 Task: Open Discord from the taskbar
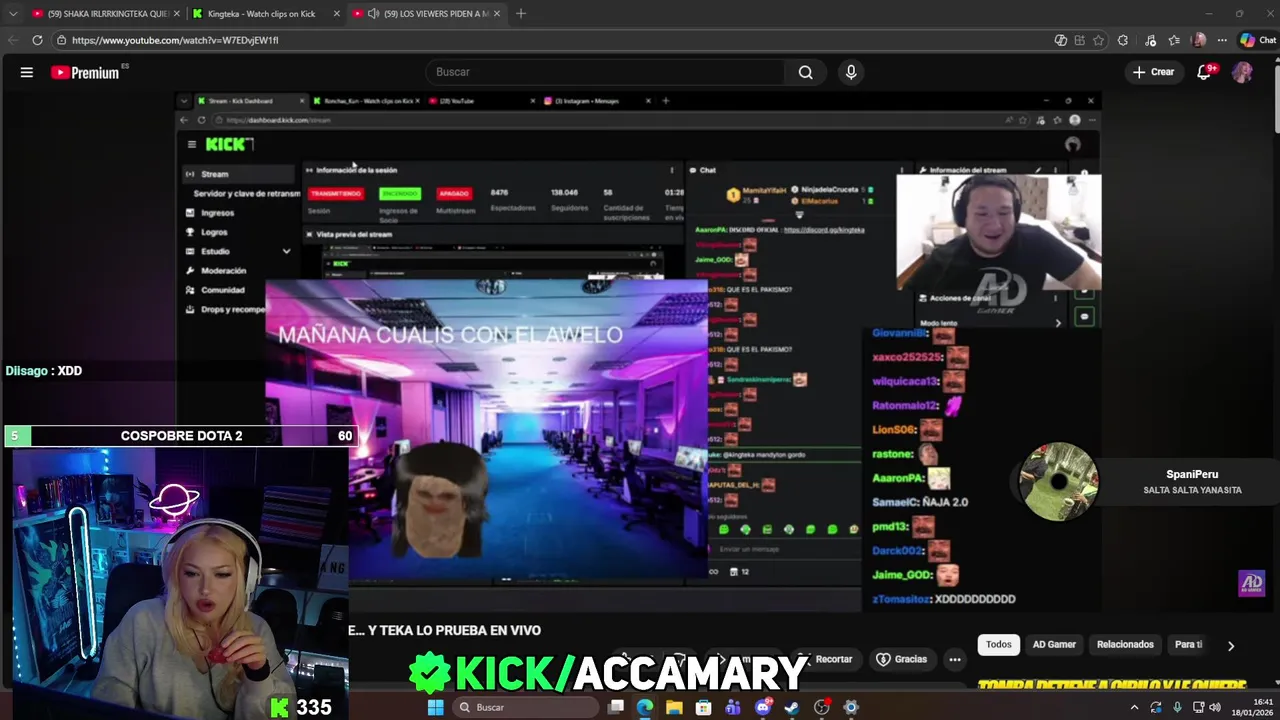[763, 707]
